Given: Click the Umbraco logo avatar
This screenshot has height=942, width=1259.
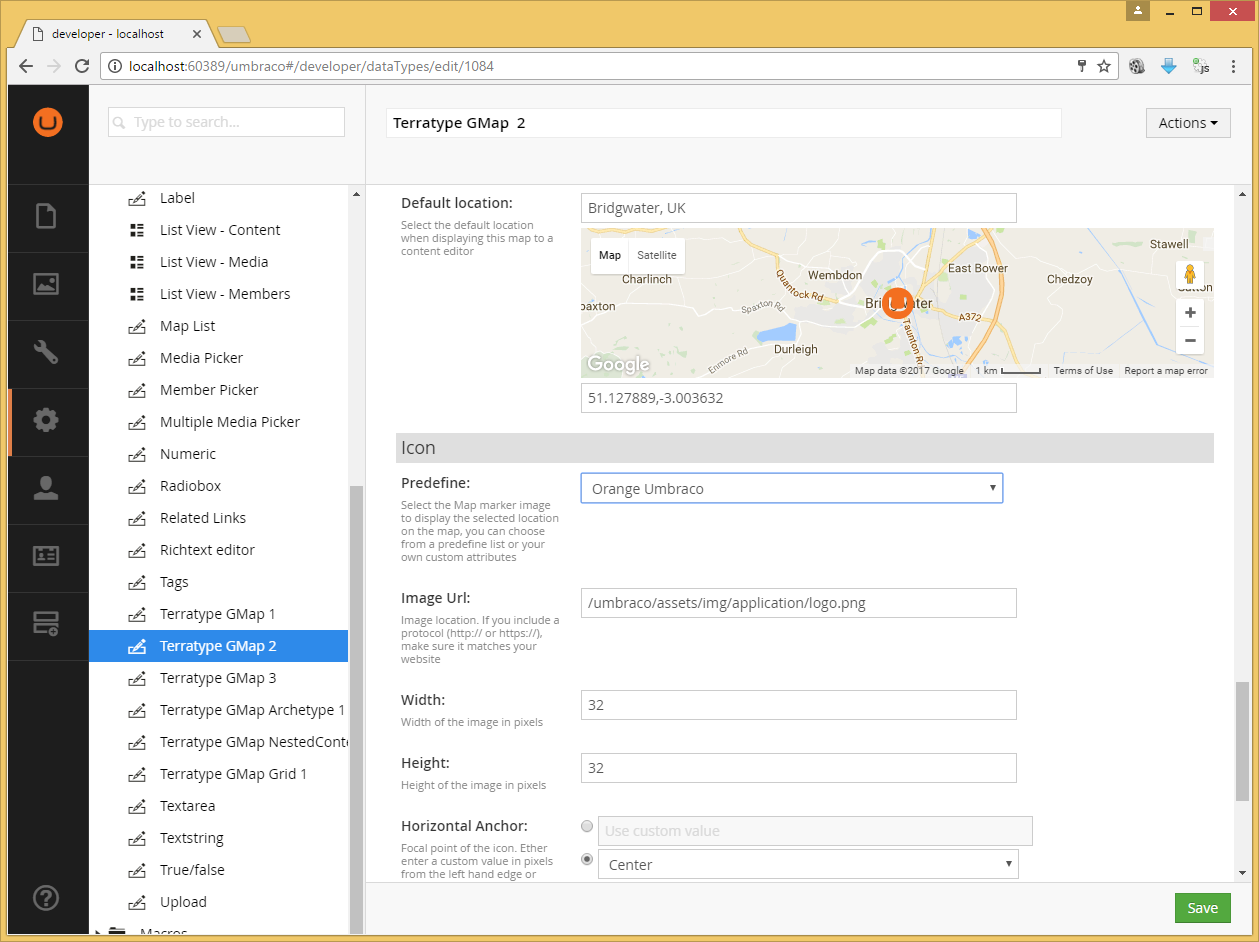Looking at the screenshot, I should pos(47,122).
